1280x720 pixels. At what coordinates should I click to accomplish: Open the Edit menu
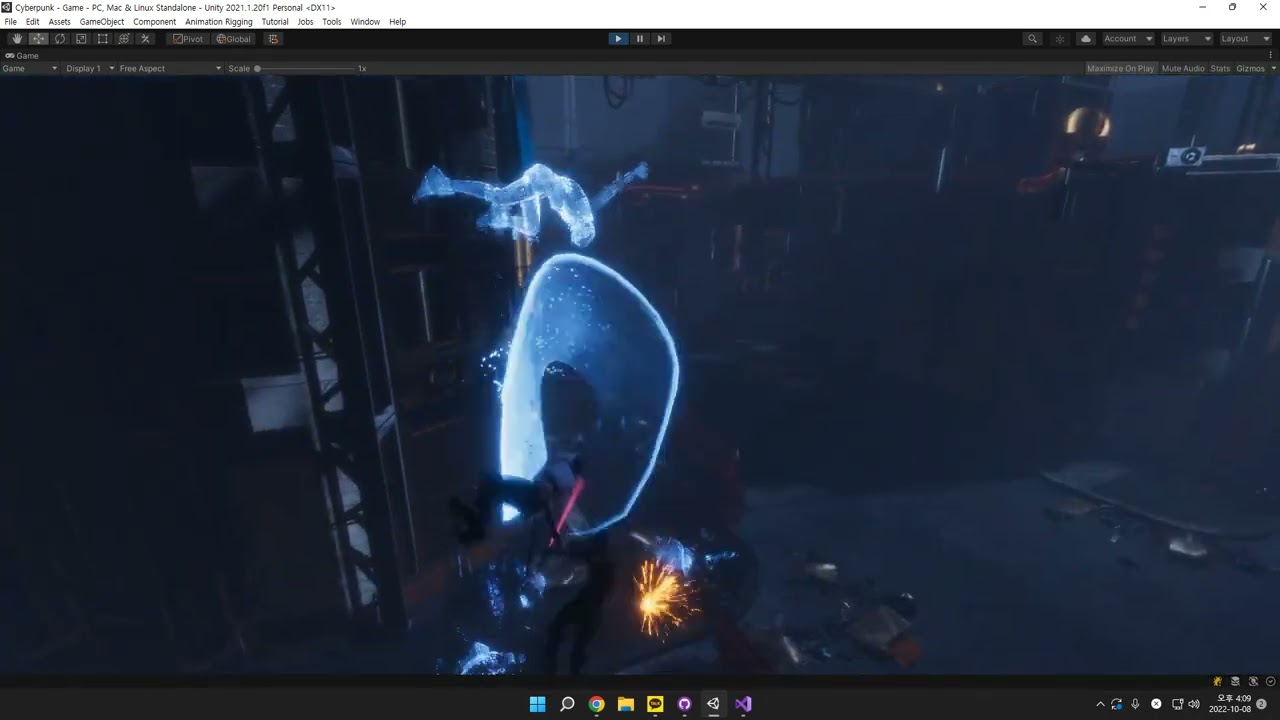coord(33,22)
